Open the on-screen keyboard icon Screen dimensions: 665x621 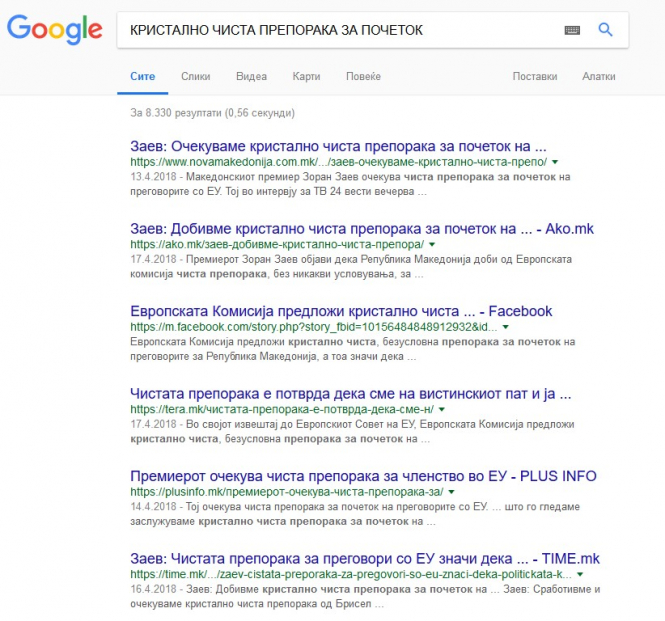coord(572,30)
